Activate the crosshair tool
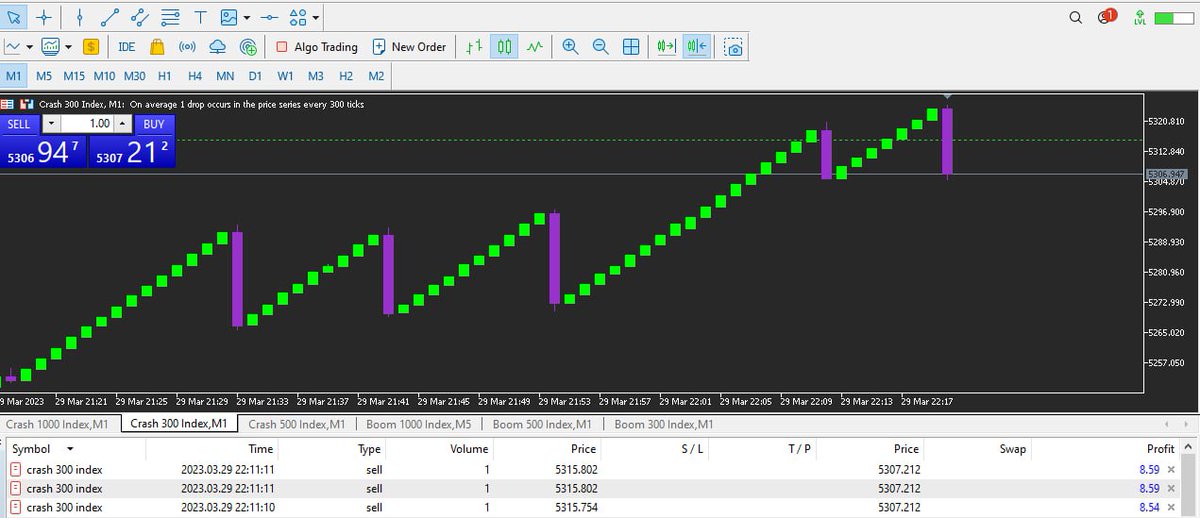The width and height of the screenshot is (1200, 518). pyautogui.click(x=43, y=17)
